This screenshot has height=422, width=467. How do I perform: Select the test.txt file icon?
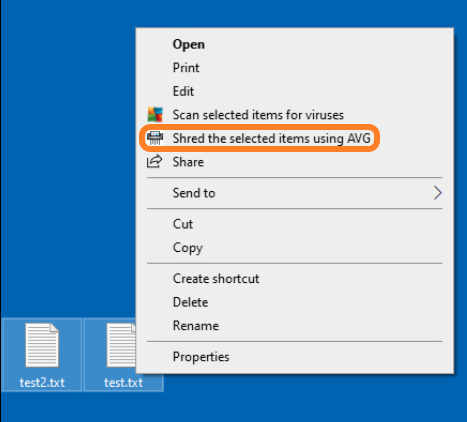click(121, 345)
